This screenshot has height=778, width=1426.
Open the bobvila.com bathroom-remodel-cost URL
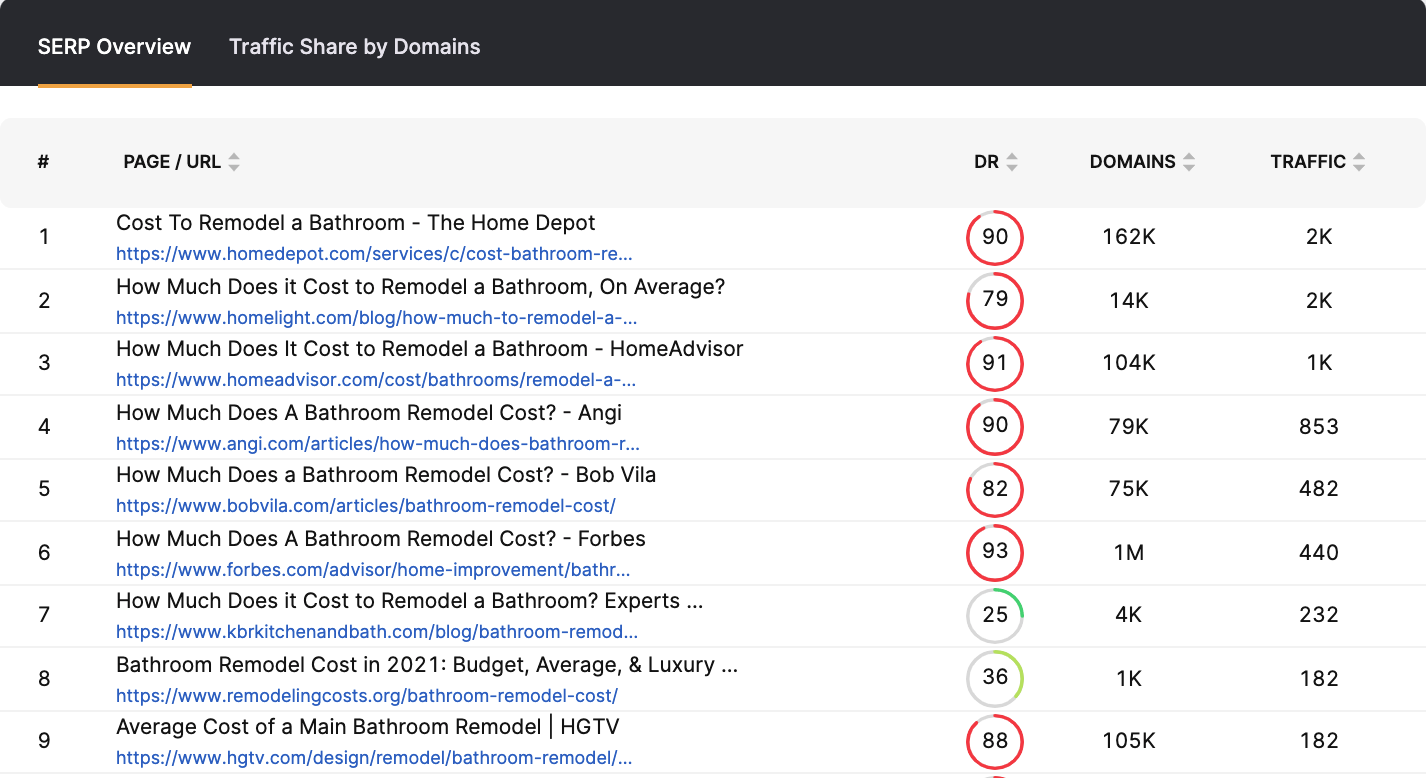coord(366,505)
